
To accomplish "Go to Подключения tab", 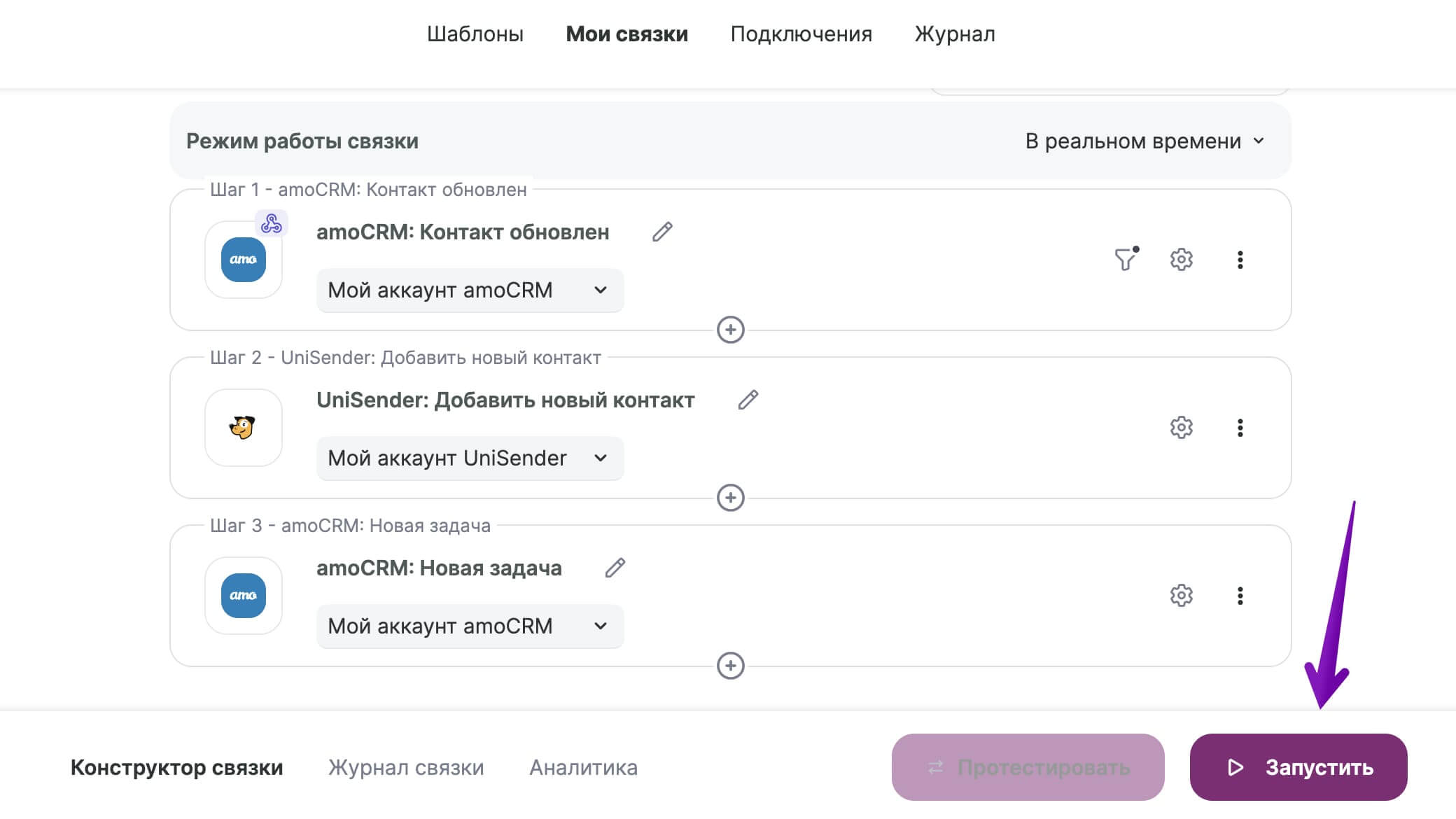I will 801,34.
